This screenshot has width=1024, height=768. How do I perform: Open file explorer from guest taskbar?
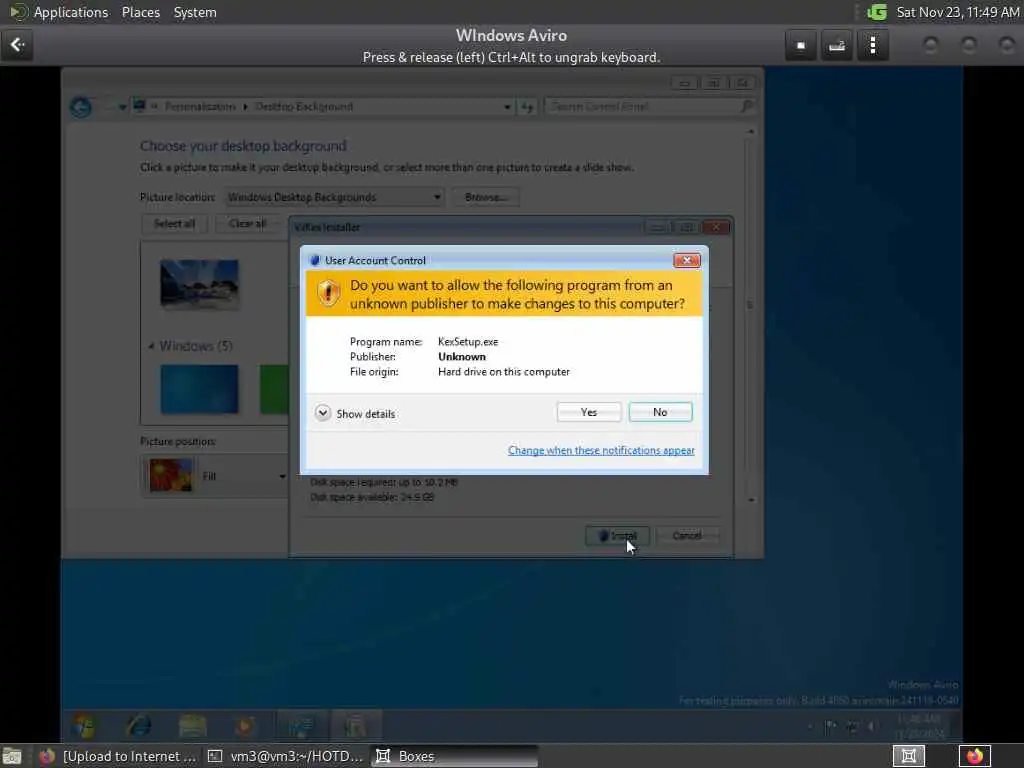(193, 726)
